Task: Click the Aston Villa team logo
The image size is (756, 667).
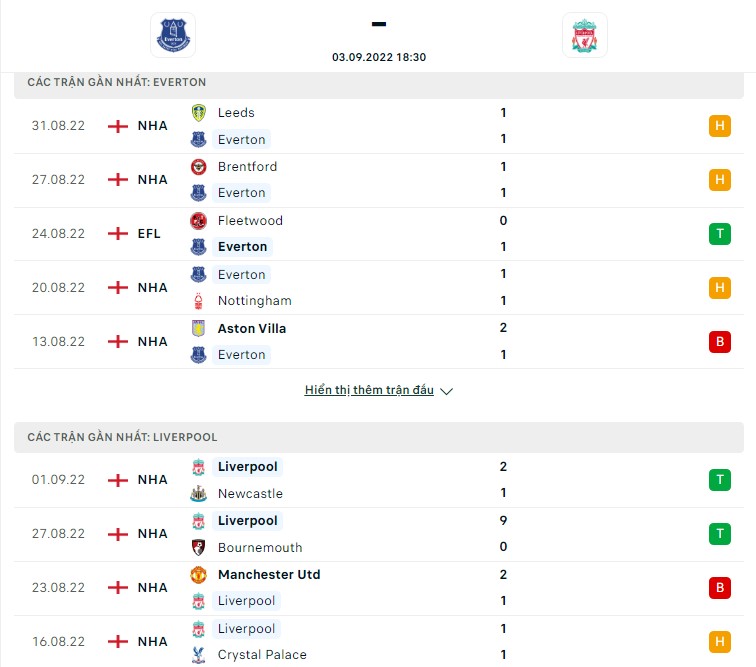Action: tap(198, 329)
